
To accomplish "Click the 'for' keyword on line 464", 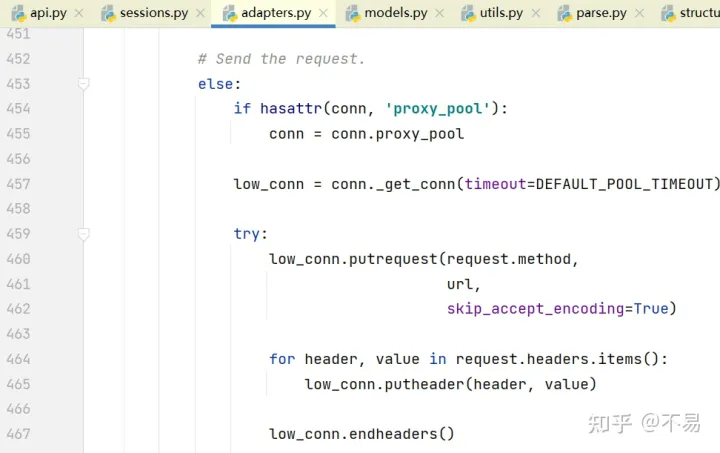I will [282, 359].
